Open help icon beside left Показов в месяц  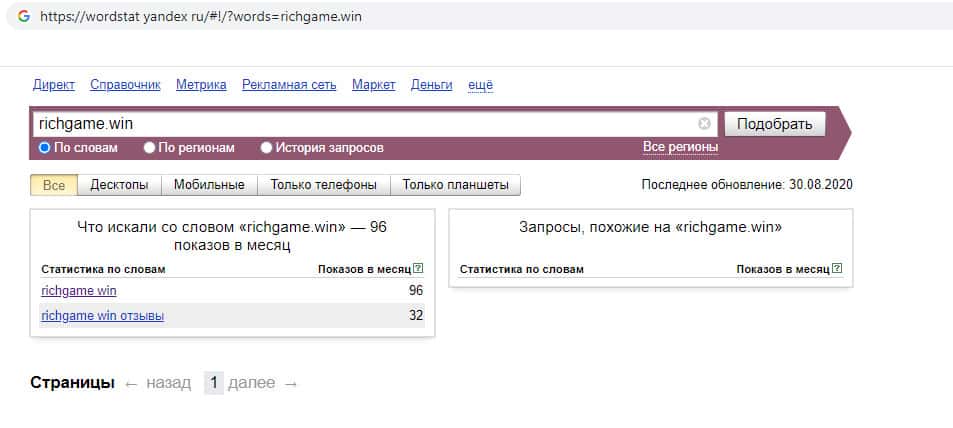click(x=418, y=268)
